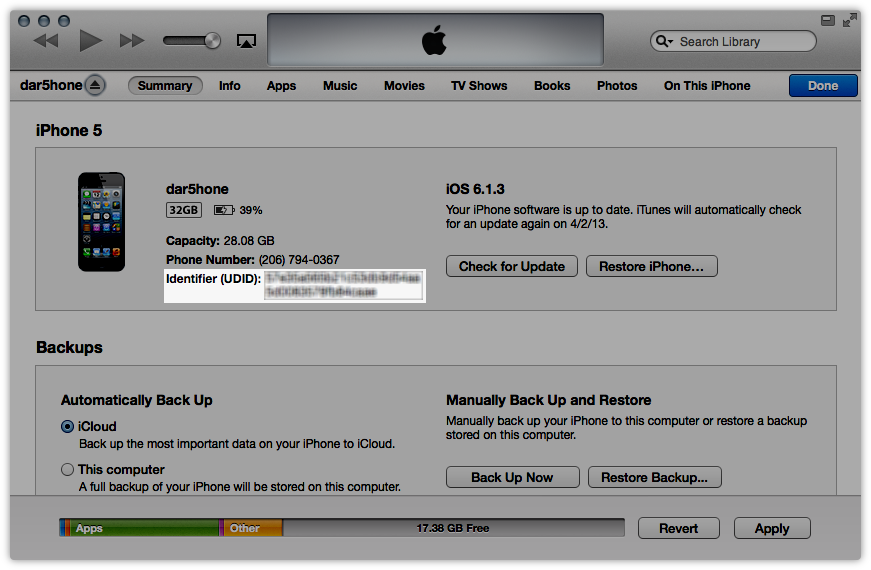Click the Revert button
The width and height of the screenshot is (871, 570).
tap(679, 528)
